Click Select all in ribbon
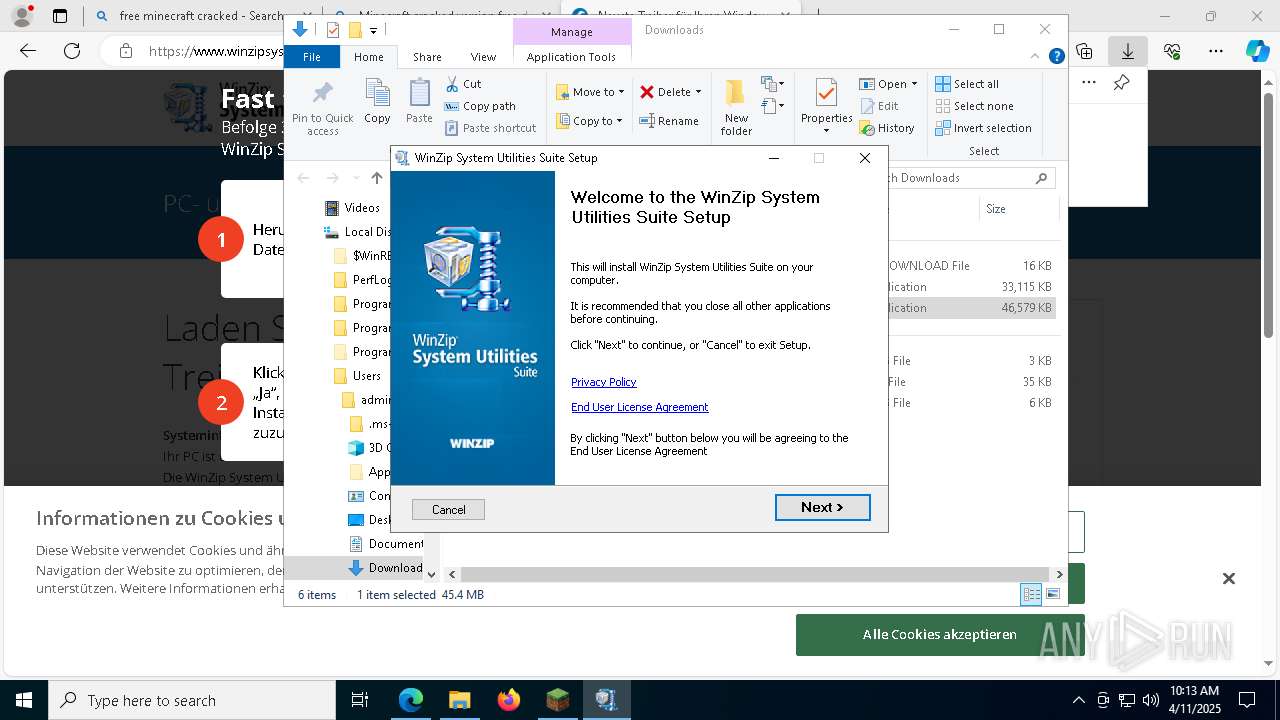The image size is (1280, 720). (967, 84)
